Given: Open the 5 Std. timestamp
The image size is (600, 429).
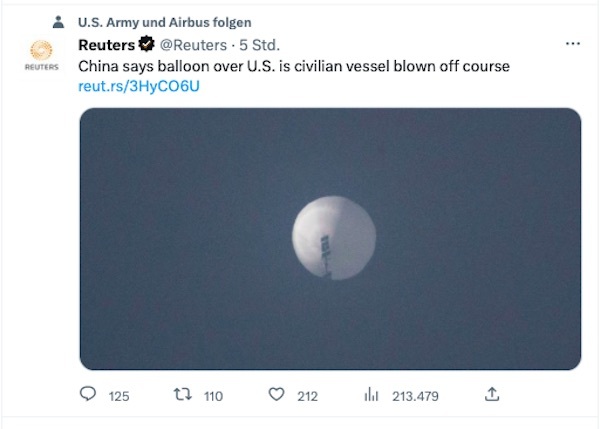Looking at the screenshot, I should (259, 45).
